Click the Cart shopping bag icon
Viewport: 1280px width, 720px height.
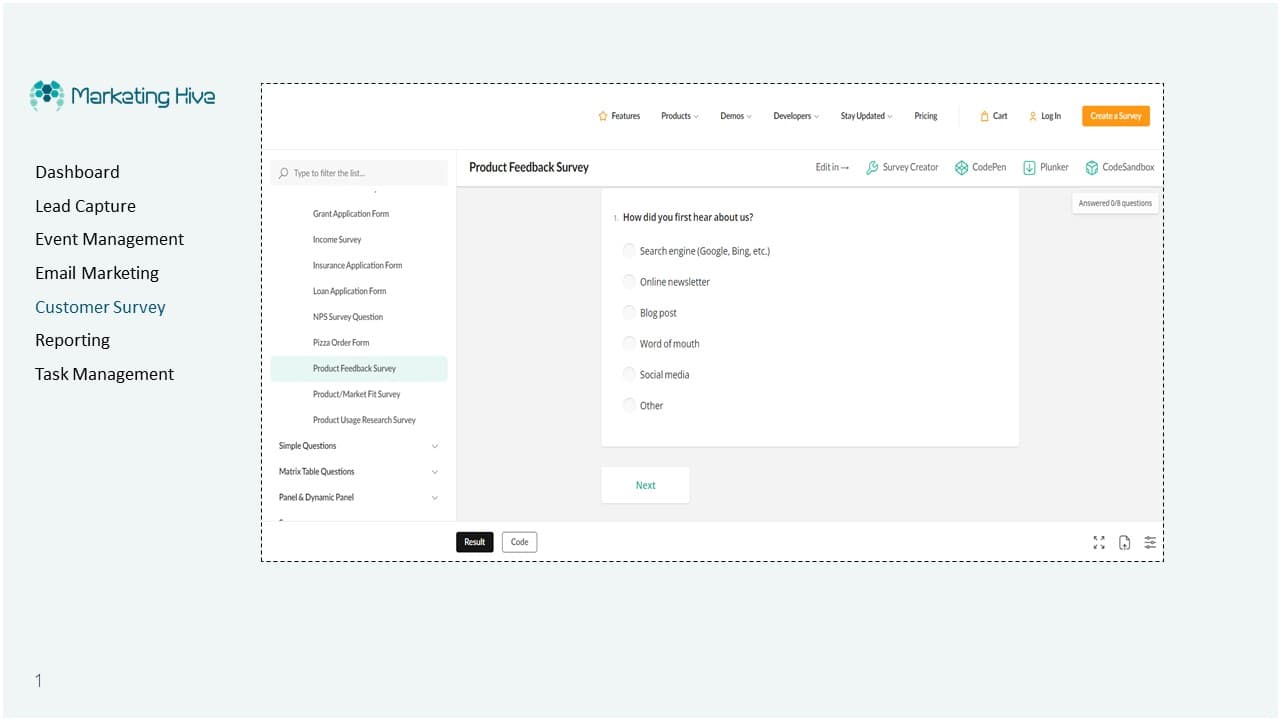[x=985, y=116]
